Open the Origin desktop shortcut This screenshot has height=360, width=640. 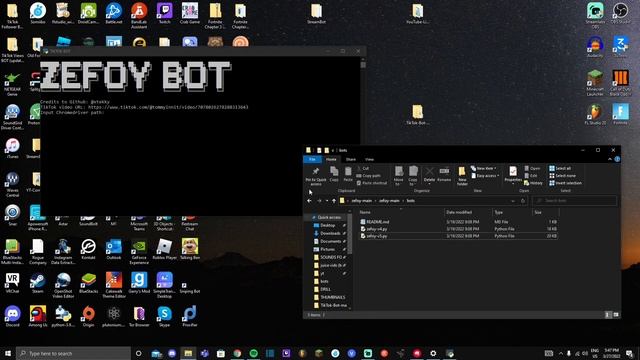click(88, 316)
